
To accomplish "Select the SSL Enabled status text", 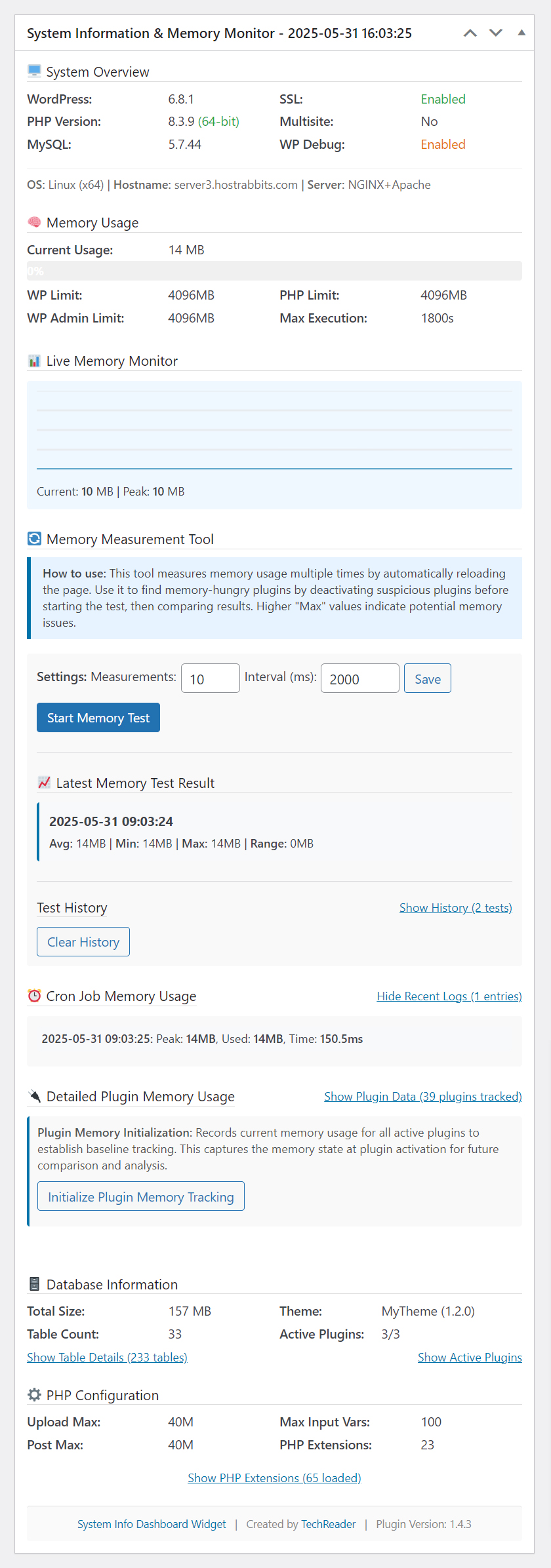I will tap(443, 99).
